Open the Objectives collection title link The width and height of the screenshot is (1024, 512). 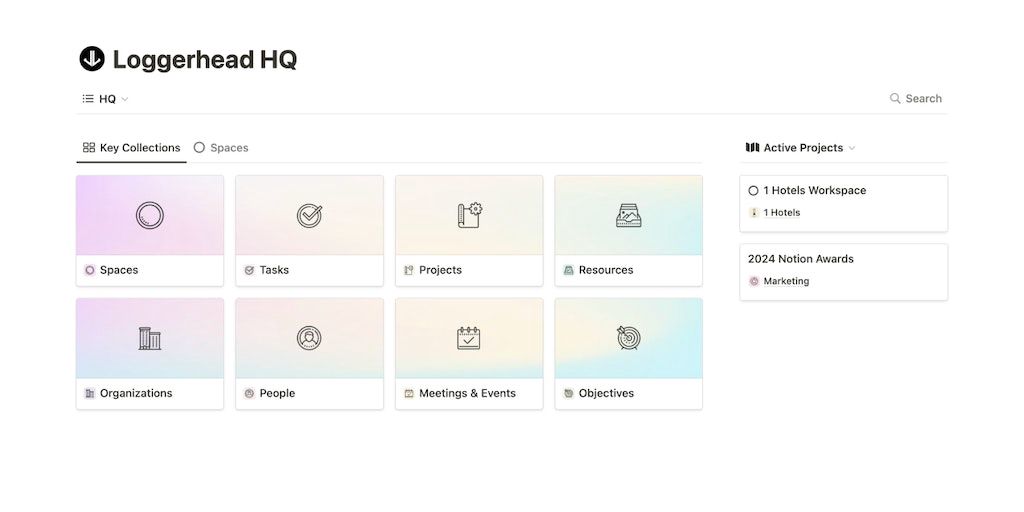(x=606, y=393)
